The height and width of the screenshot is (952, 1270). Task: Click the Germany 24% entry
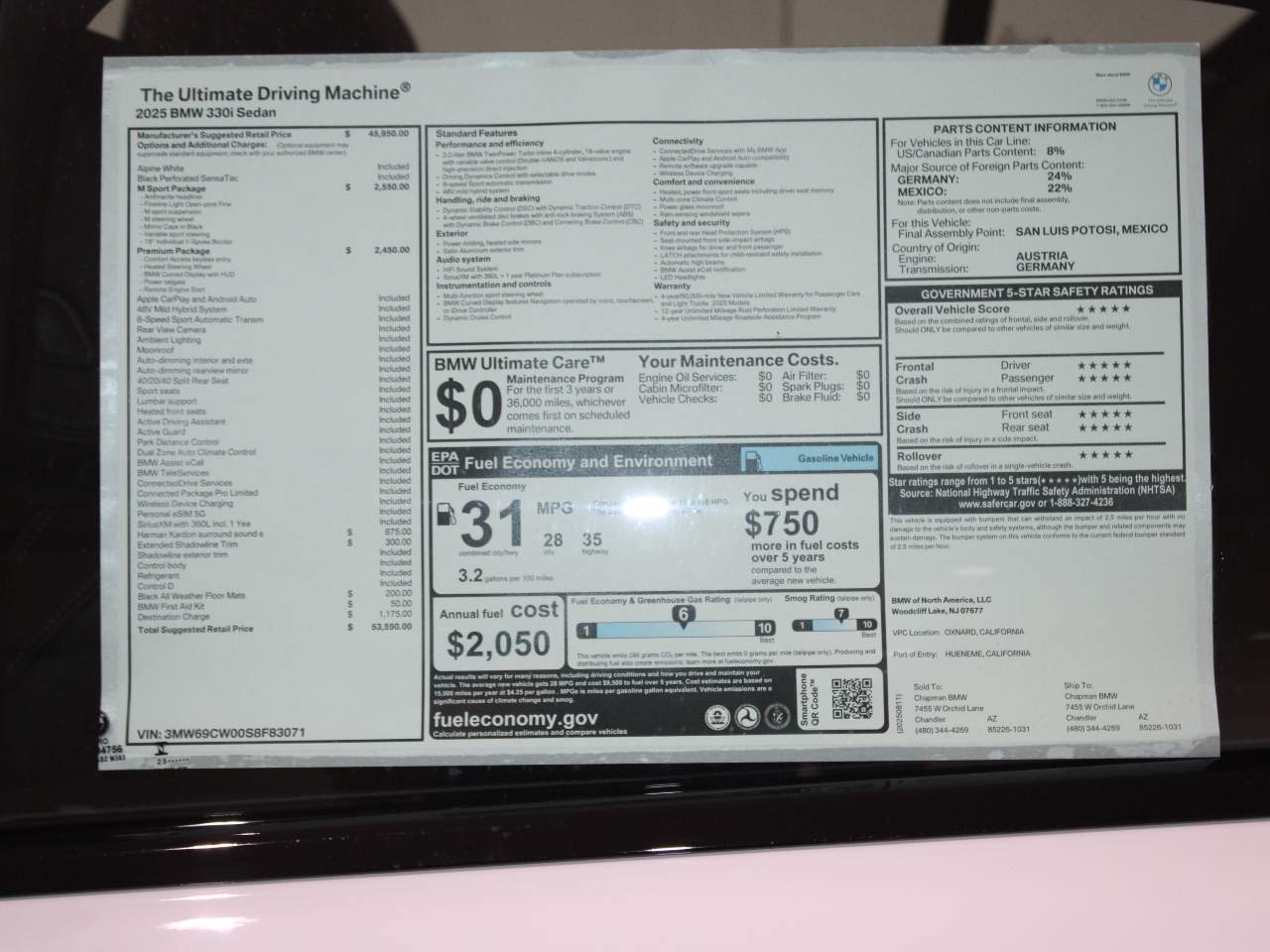pos(985,177)
